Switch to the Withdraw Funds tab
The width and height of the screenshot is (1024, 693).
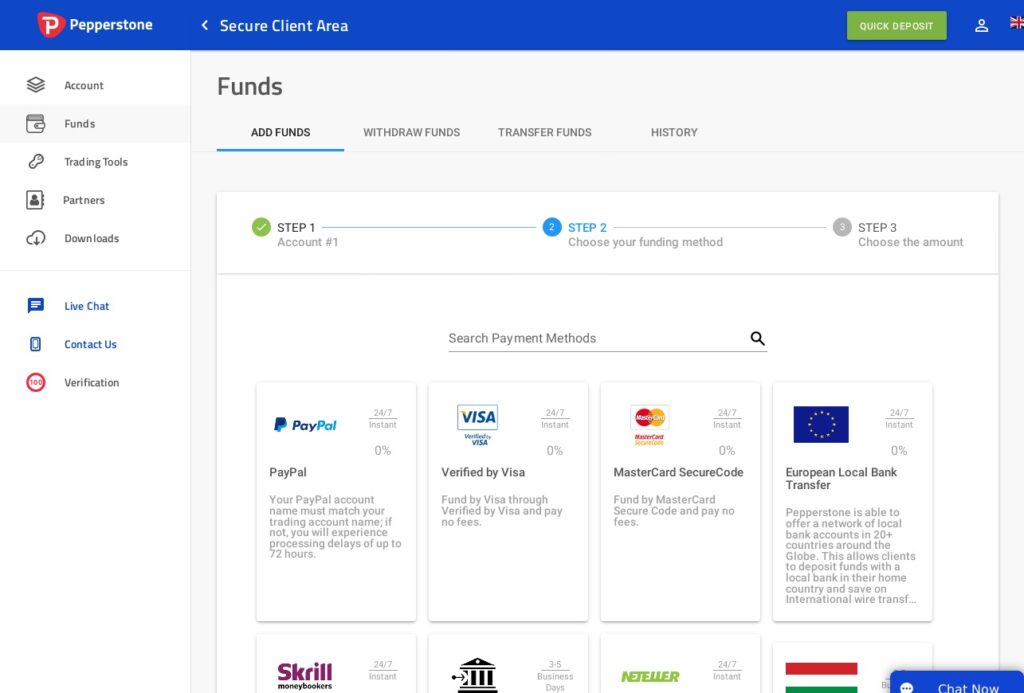tap(411, 133)
